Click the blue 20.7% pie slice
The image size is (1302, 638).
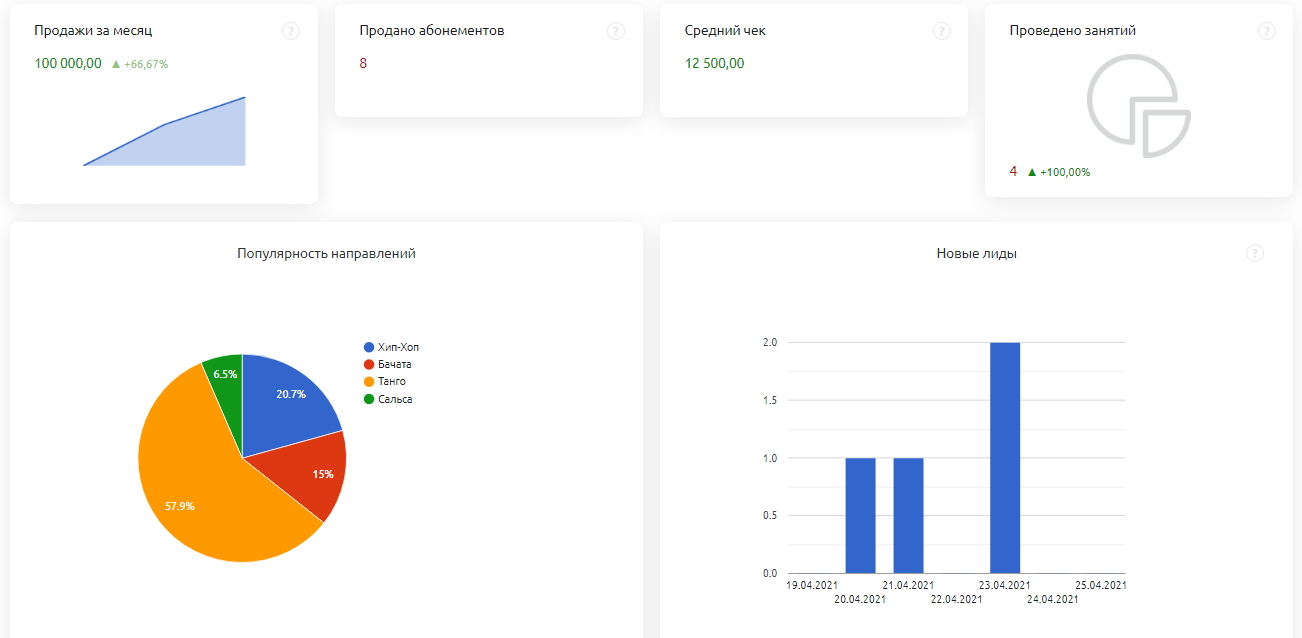[285, 400]
